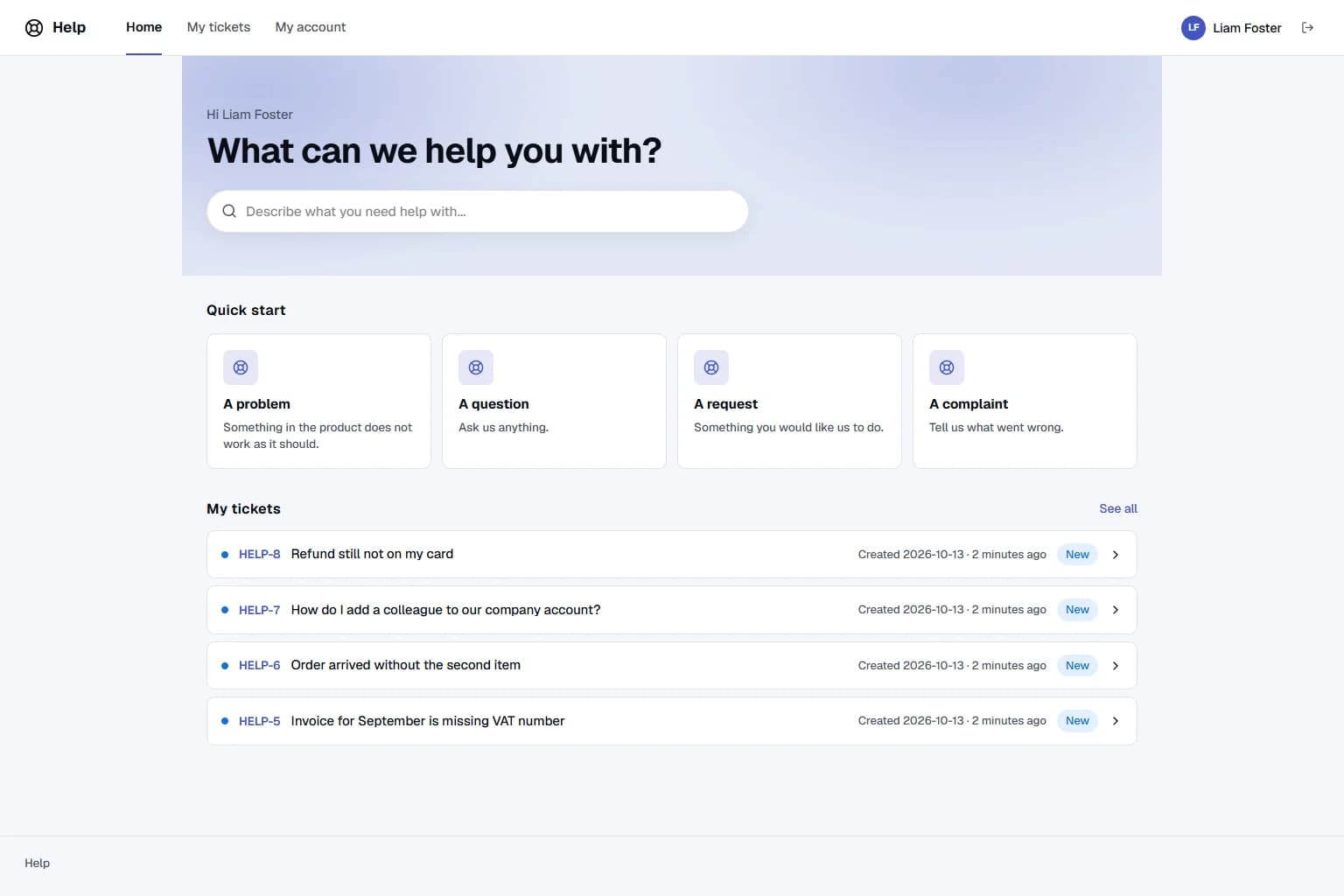Open the HELP-7 ticket ID link
The height and width of the screenshot is (896, 1344).
tap(259, 610)
